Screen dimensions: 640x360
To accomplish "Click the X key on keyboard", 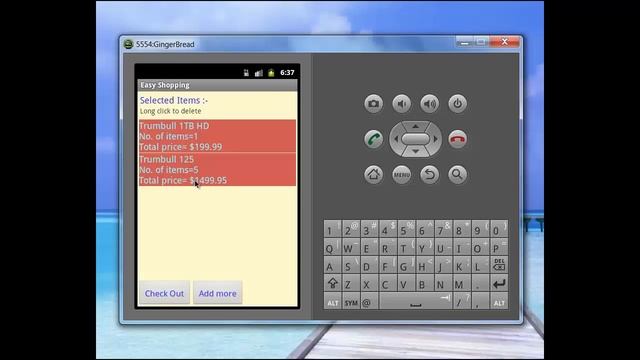I will coord(369,282).
